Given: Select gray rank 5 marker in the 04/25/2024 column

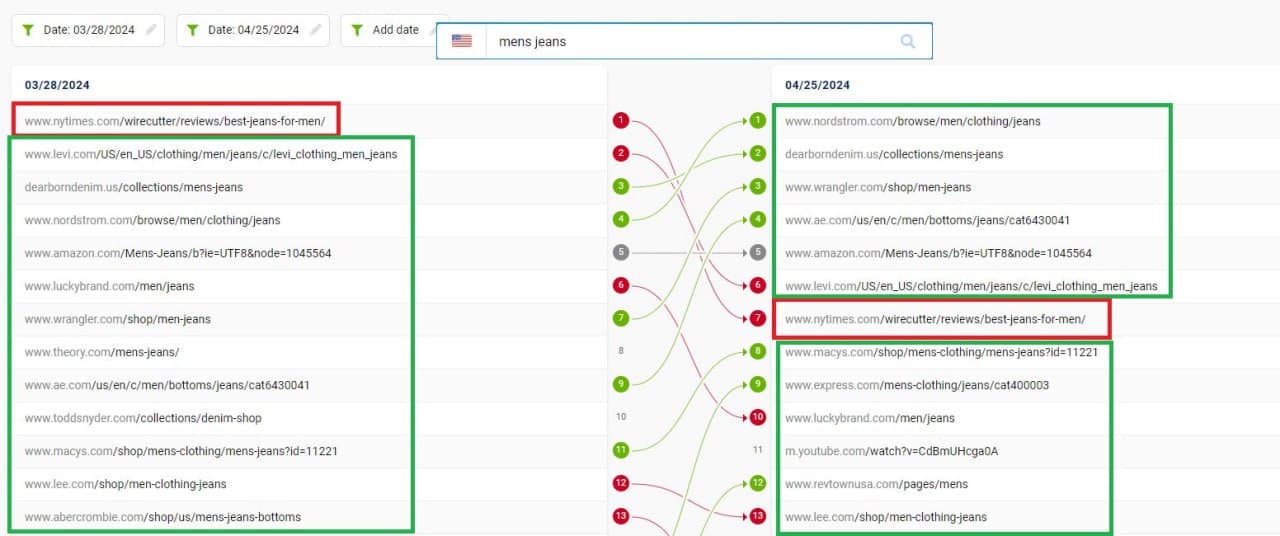Looking at the screenshot, I should point(758,253).
